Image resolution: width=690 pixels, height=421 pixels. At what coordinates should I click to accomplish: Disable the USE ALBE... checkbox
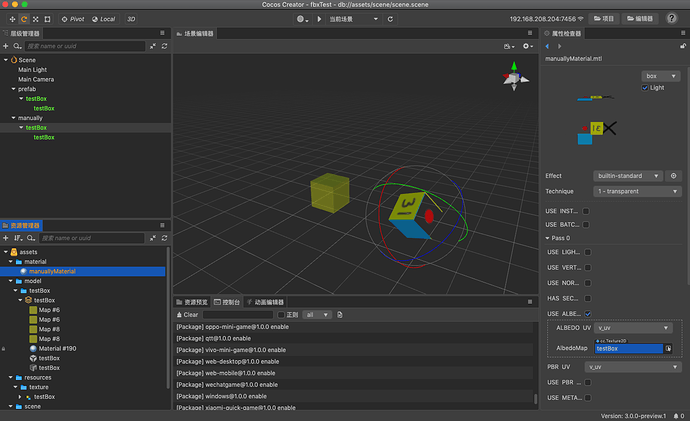click(x=587, y=314)
